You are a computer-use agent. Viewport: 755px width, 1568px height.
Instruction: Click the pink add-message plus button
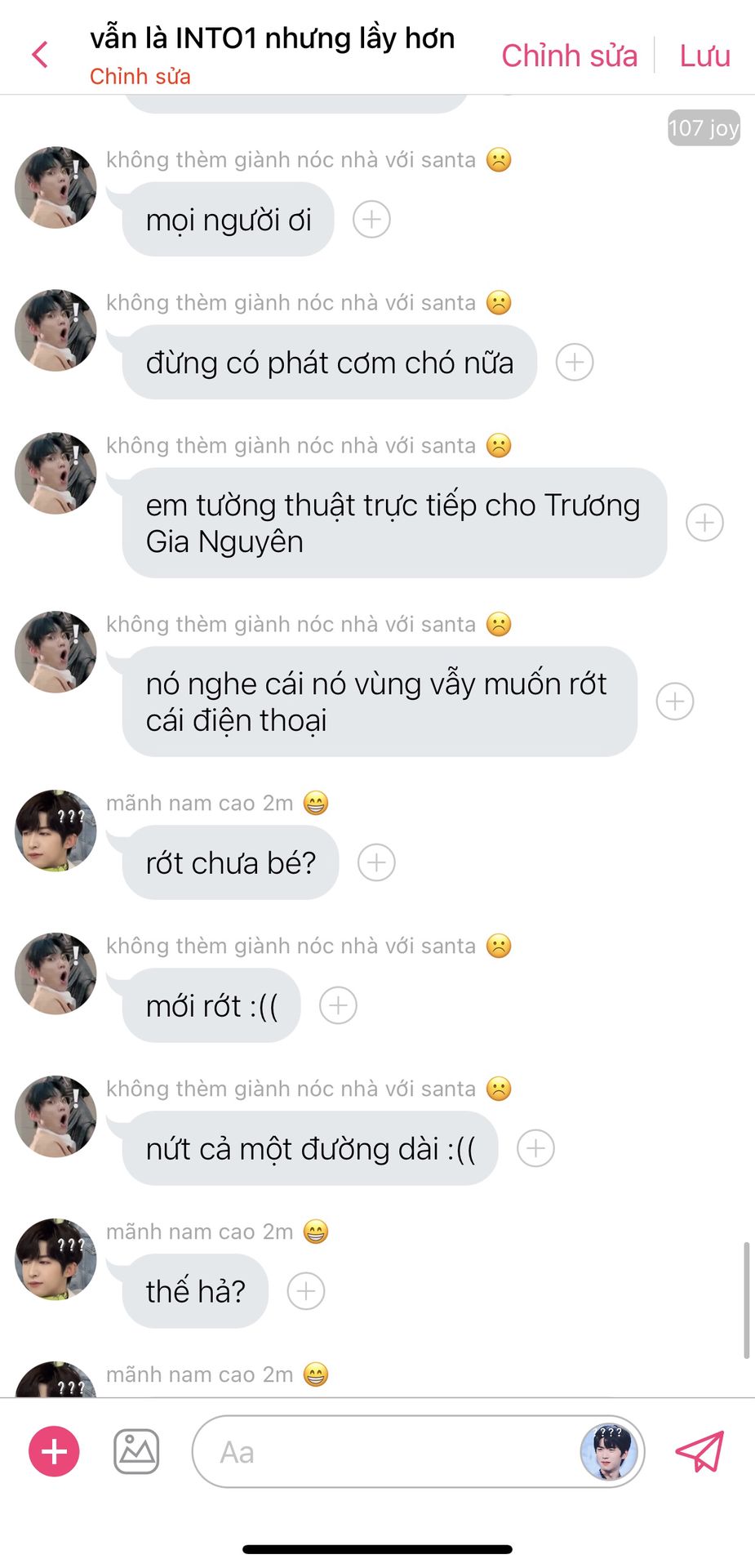pyautogui.click(x=54, y=1451)
